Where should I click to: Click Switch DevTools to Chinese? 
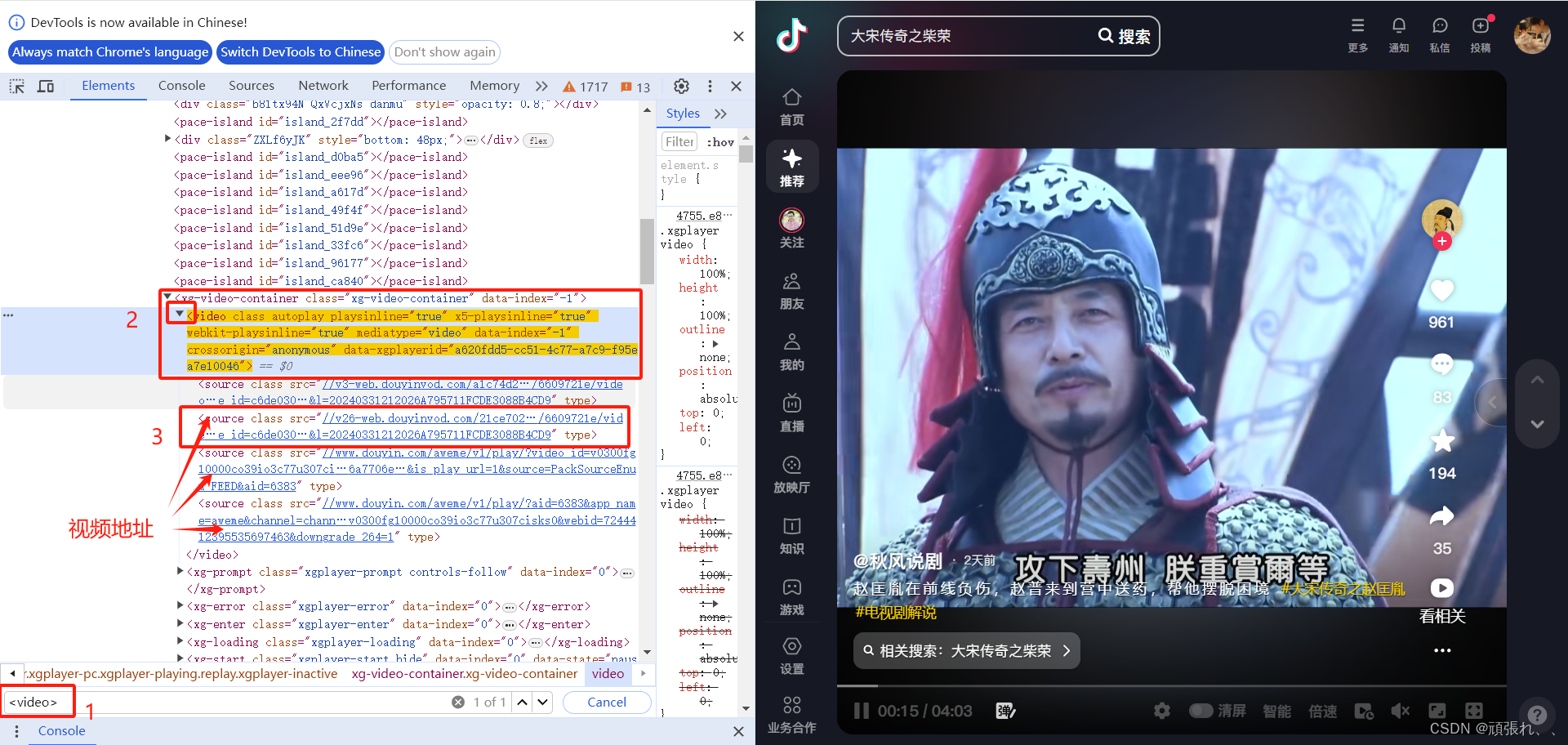click(301, 51)
